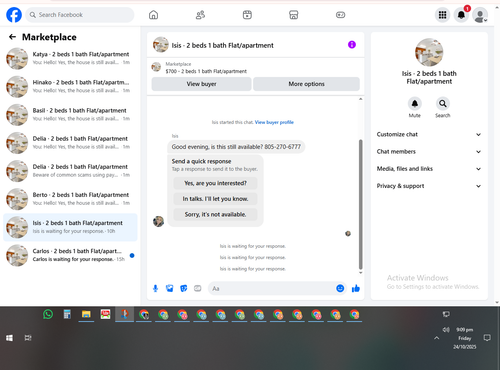Image resolution: width=500 pixels, height=370 pixels.
Task: Click the chat scrollbar thumb
Action: point(360,204)
